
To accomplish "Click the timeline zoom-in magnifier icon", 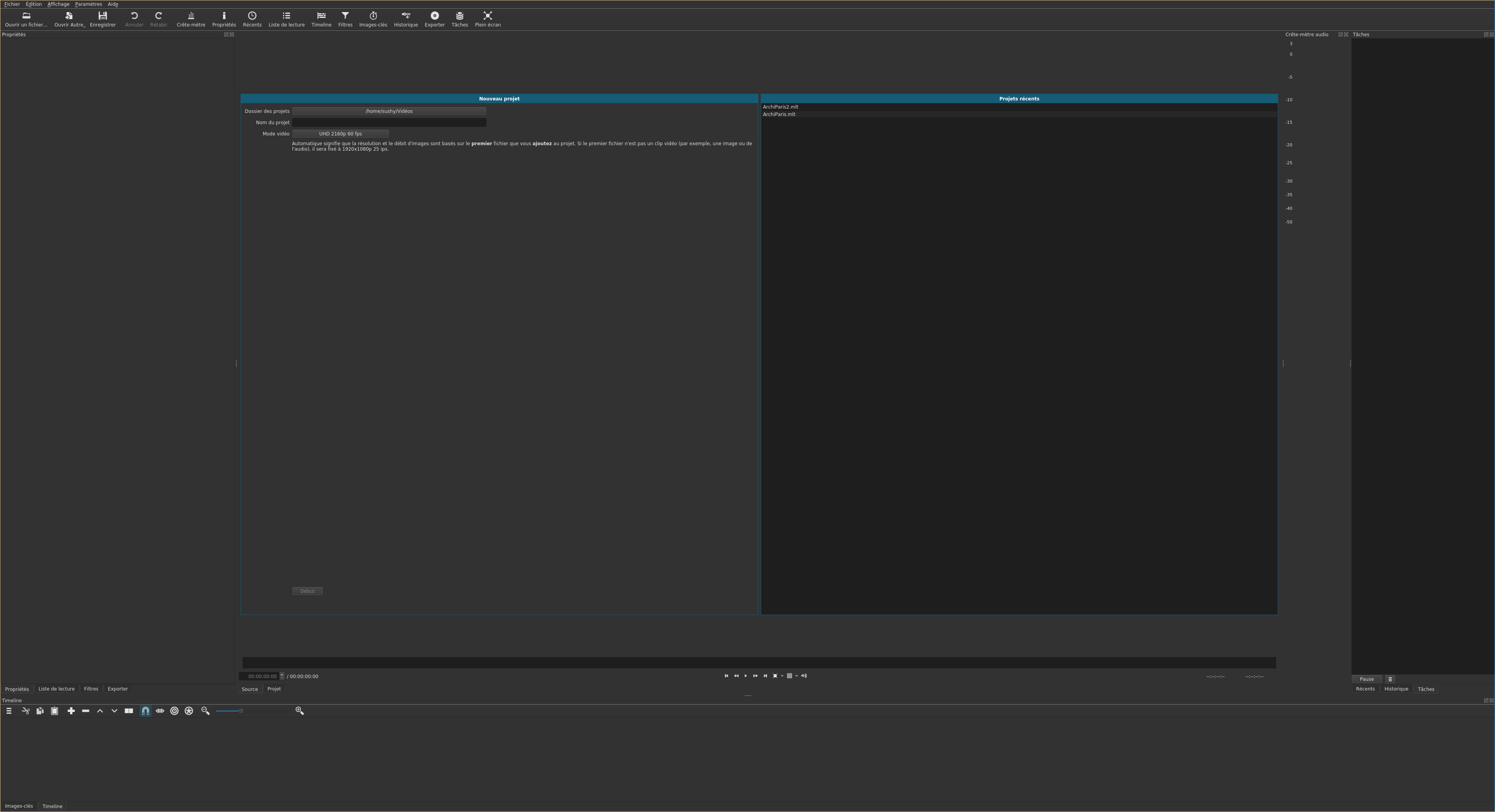I will coord(299,711).
